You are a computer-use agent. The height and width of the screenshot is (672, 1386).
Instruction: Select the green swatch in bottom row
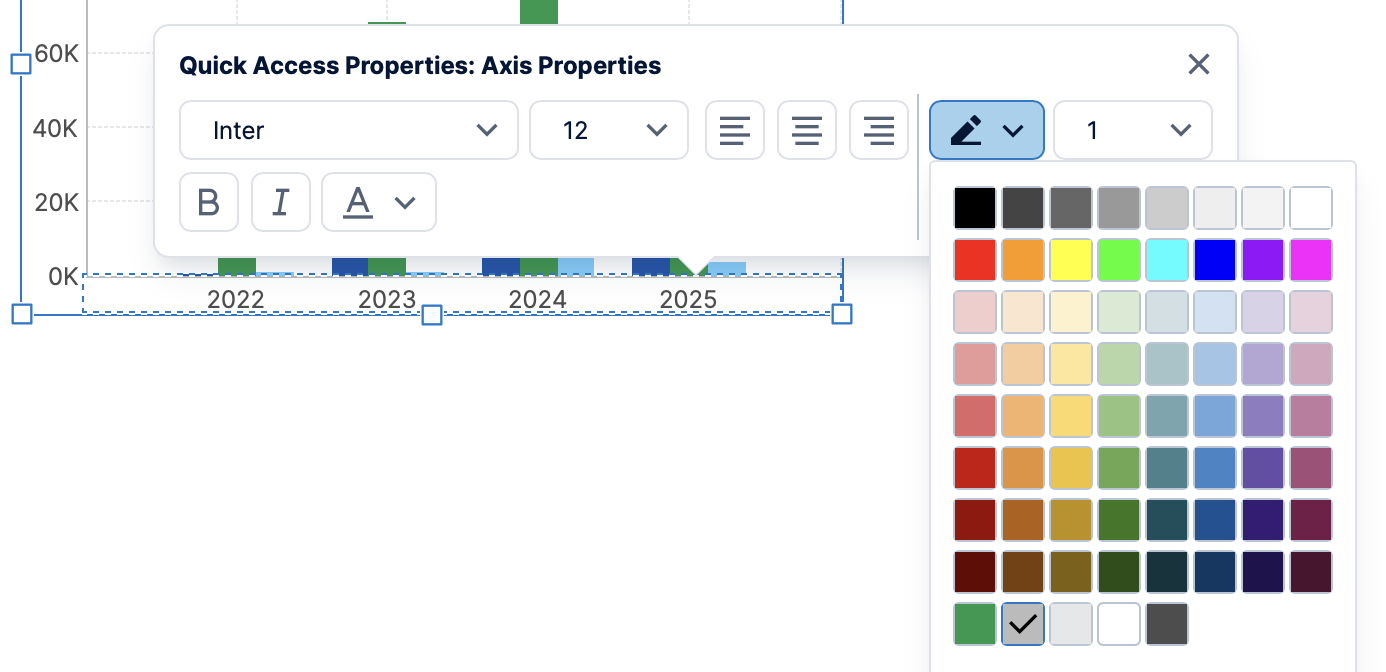[975, 623]
